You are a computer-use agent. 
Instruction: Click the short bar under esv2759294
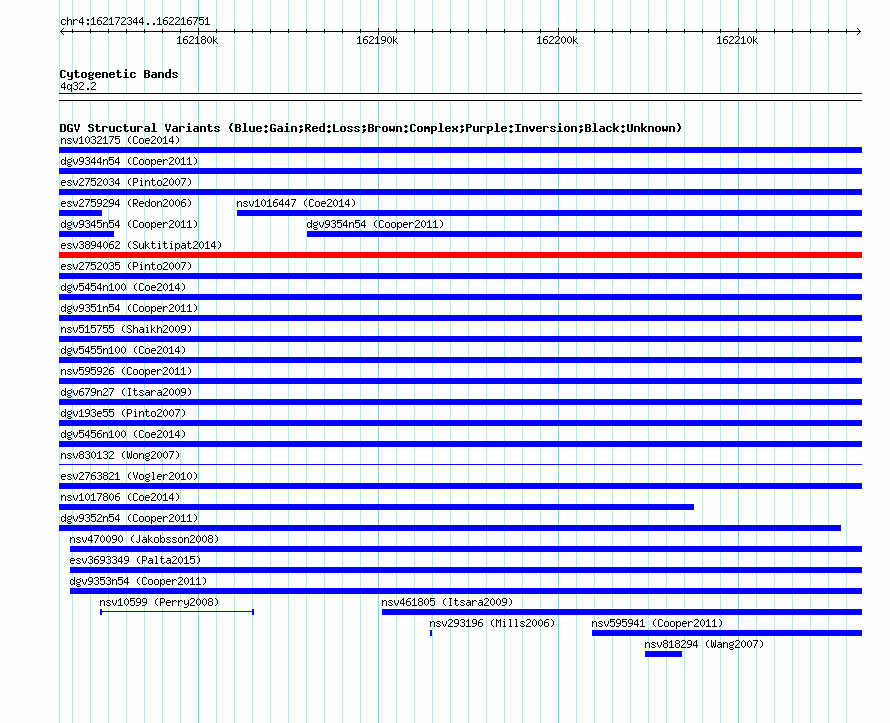(80, 213)
